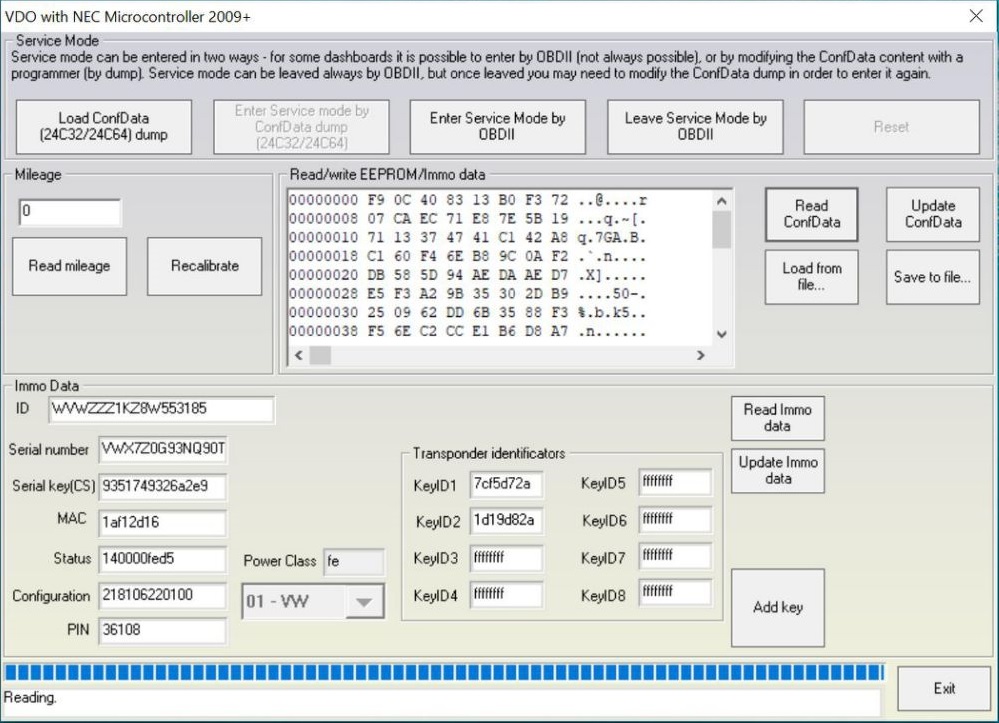Click Leave Service Mode by OBDII
999x723 pixels.
[x=695, y=126]
